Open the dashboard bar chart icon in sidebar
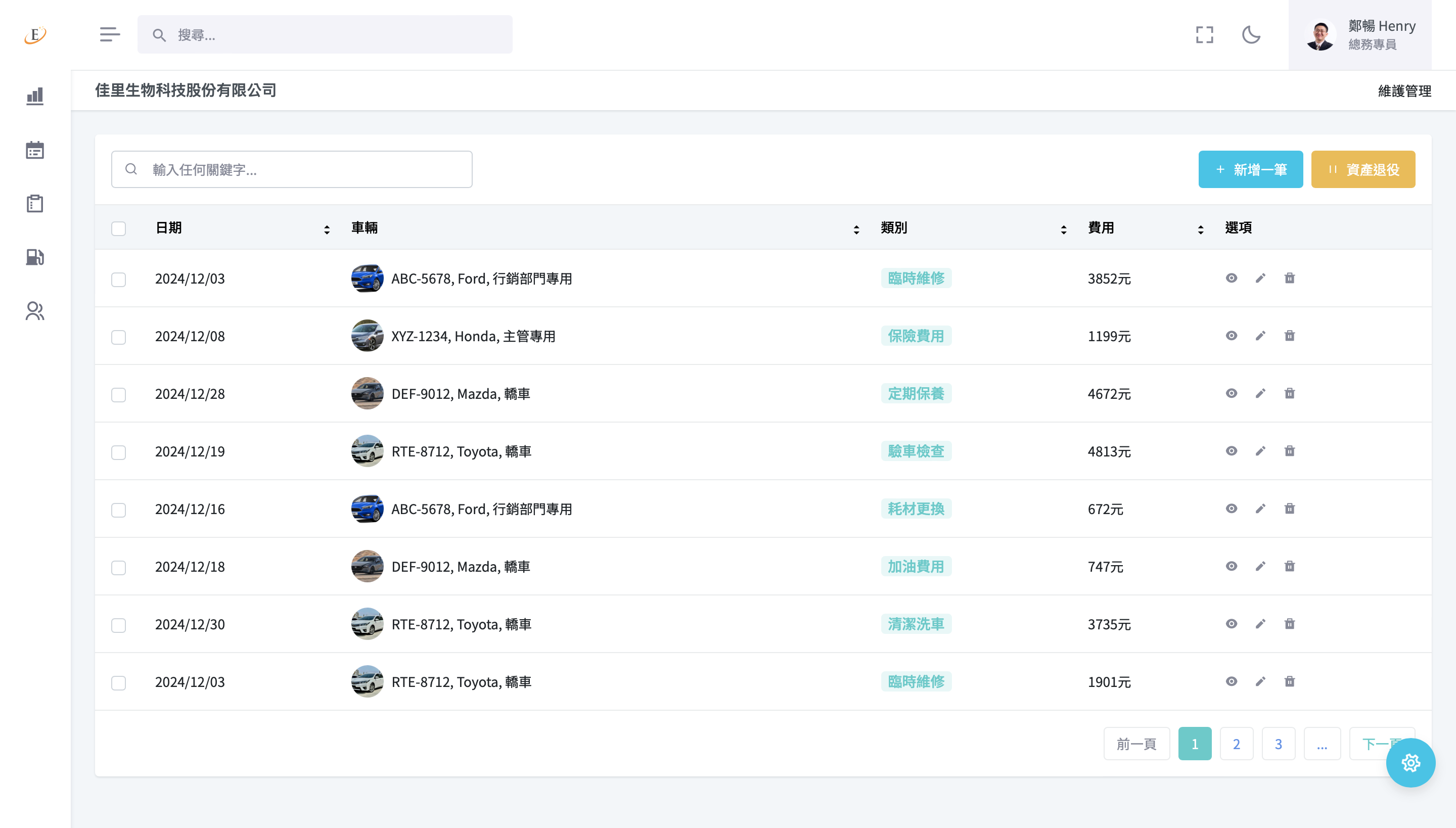The height and width of the screenshot is (828, 1456). coord(35,96)
